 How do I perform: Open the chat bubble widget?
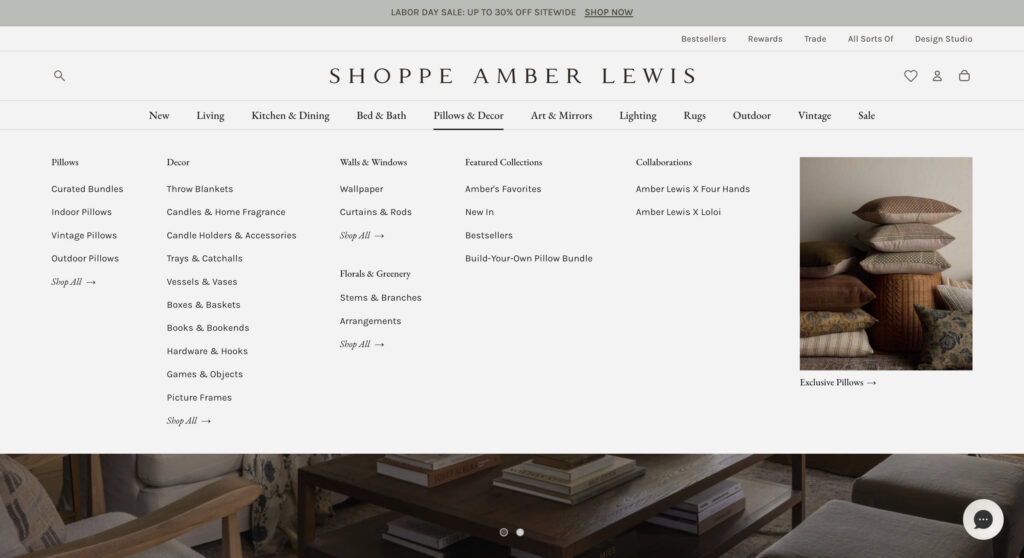(983, 519)
